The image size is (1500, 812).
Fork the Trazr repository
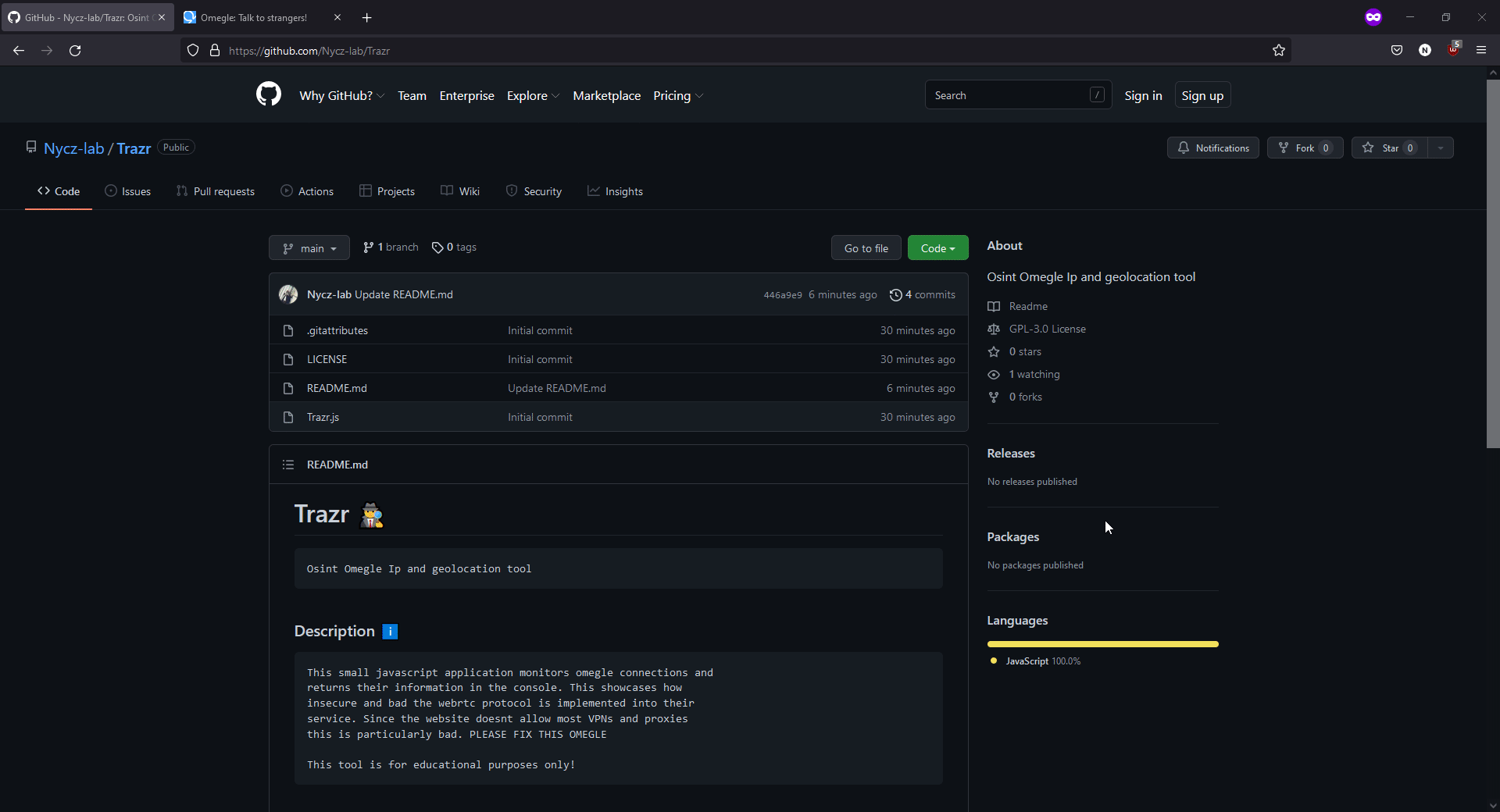pos(1305,148)
